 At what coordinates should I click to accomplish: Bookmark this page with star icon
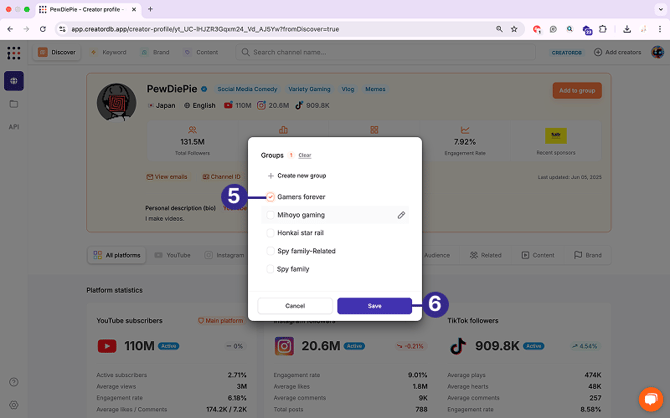514,29
